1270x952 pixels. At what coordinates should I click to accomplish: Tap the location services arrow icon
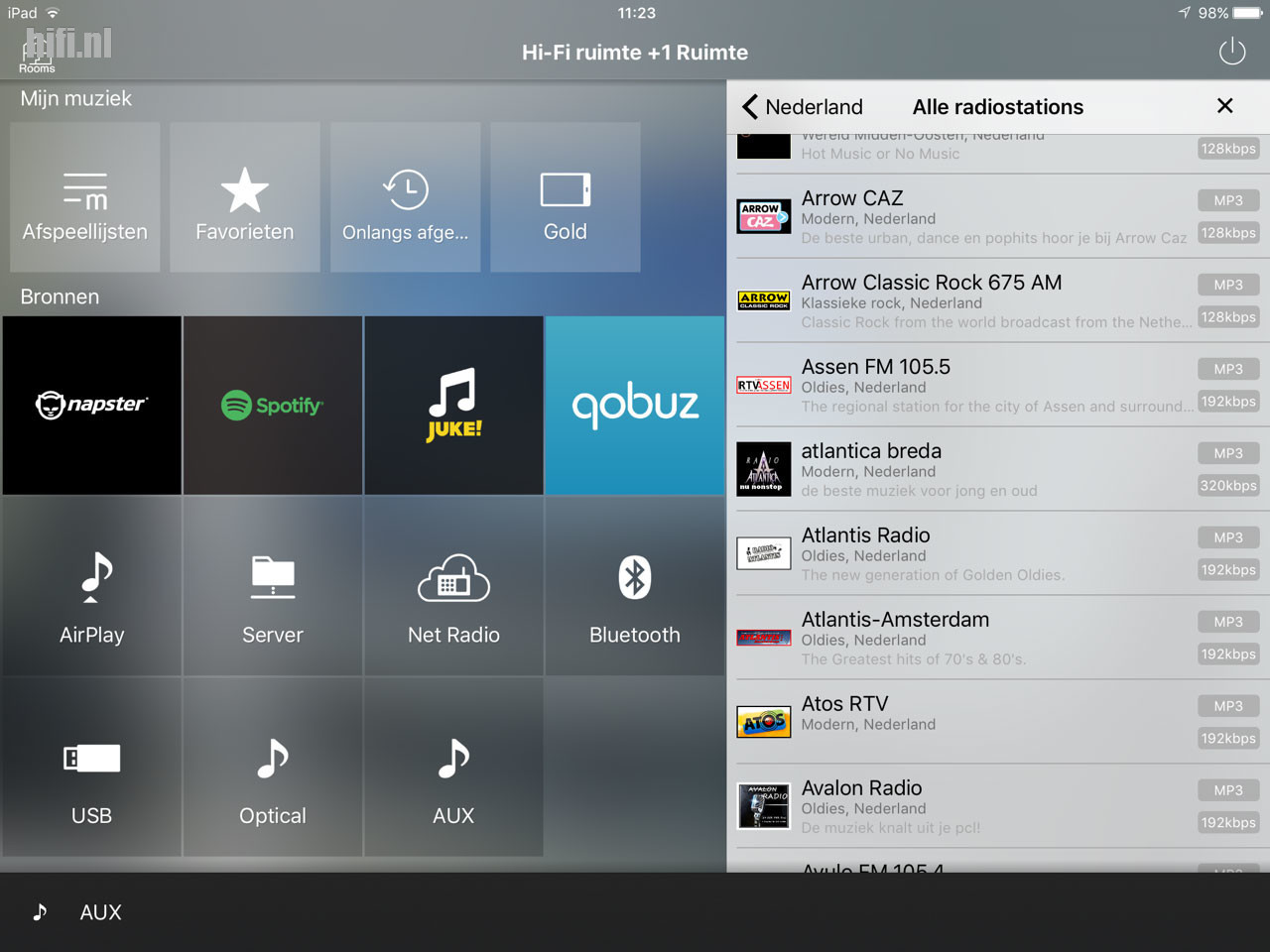coord(1184,13)
